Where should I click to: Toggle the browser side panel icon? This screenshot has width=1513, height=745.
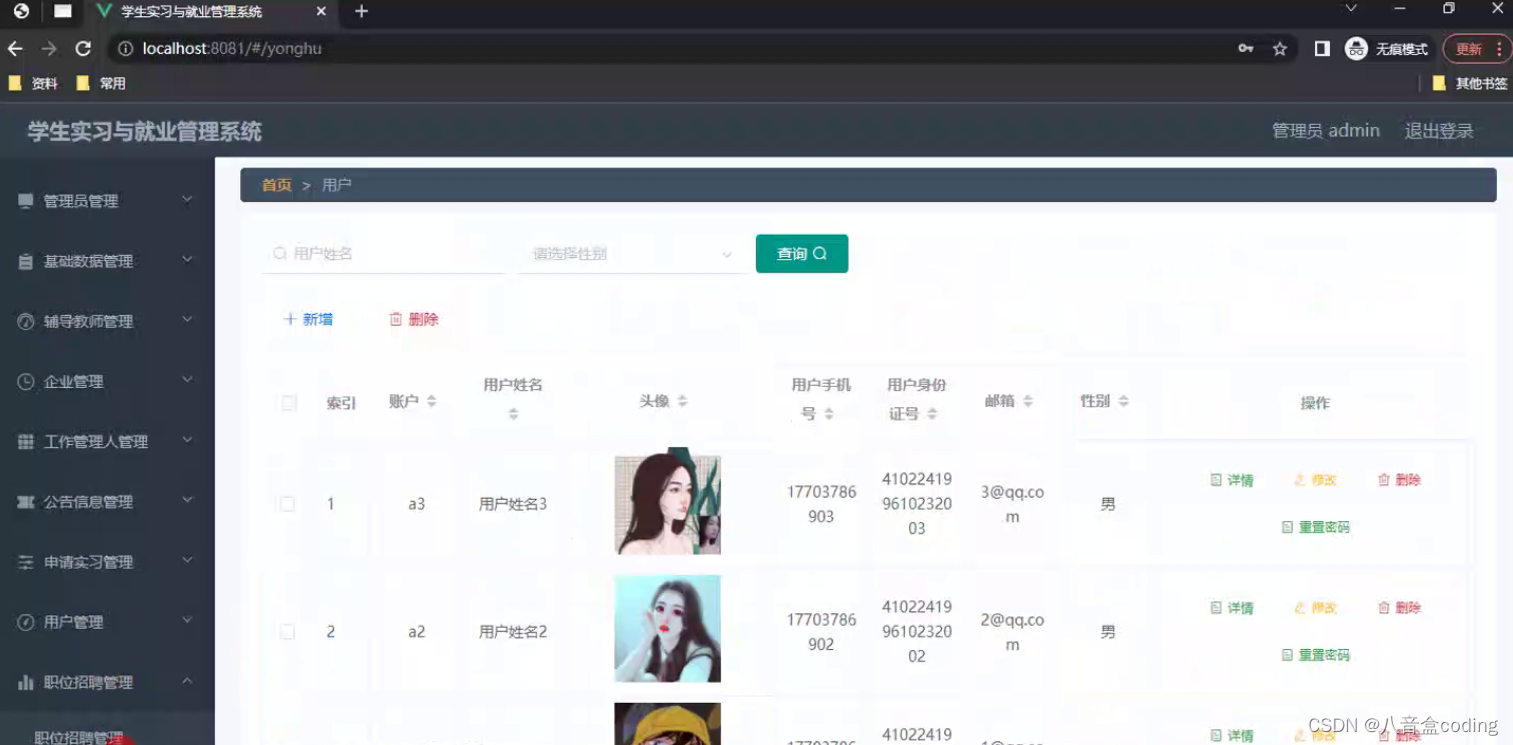1322,48
